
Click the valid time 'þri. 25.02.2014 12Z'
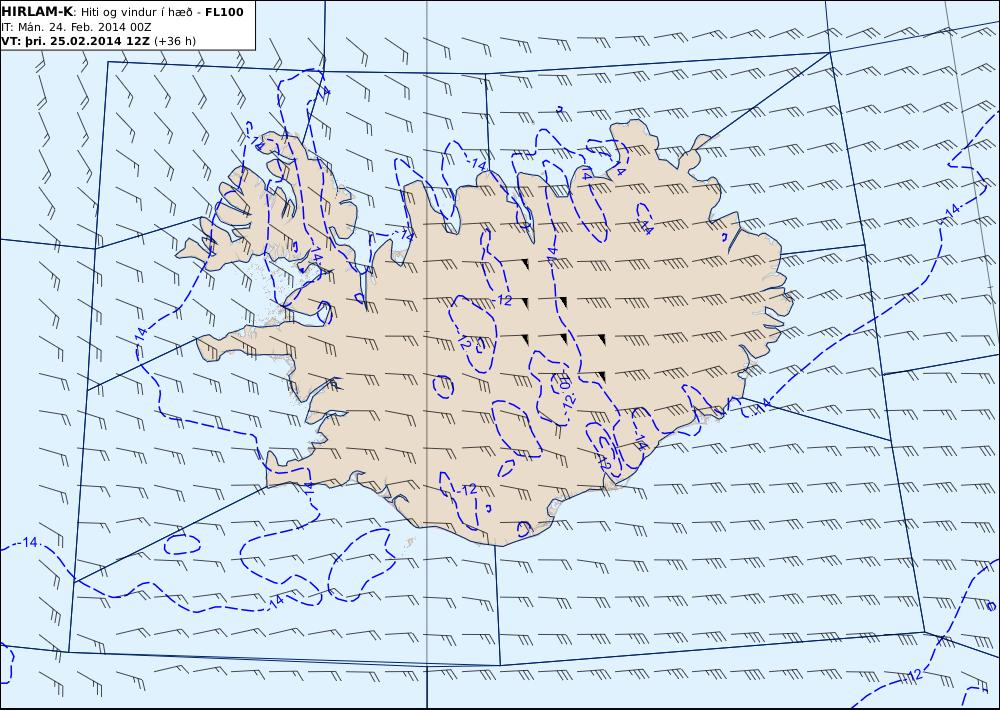85,41
